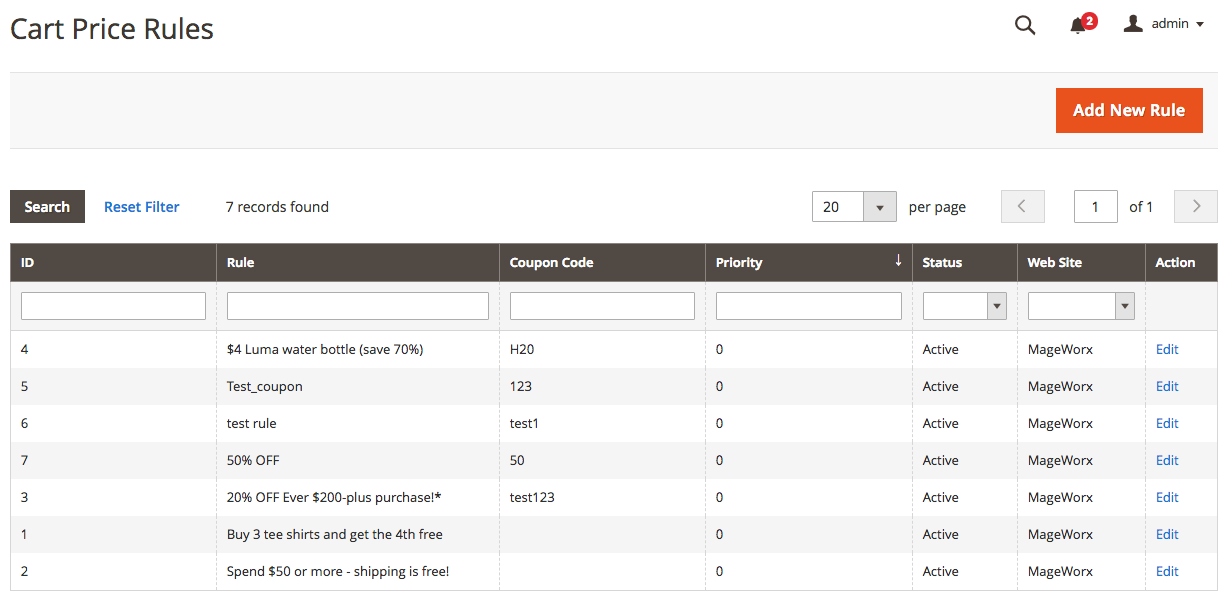Sort by the Status column header
Screen dimensions: 1227x612
(x=965, y=263)
